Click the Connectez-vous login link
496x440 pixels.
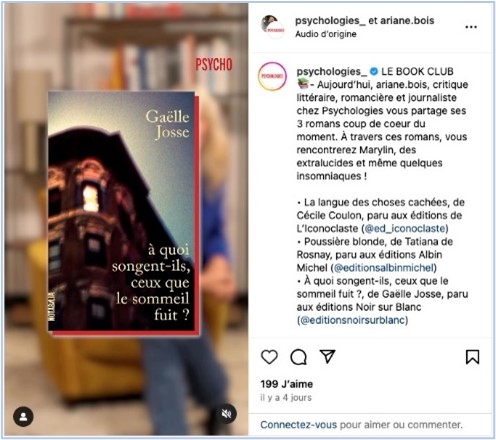point(298,425)
